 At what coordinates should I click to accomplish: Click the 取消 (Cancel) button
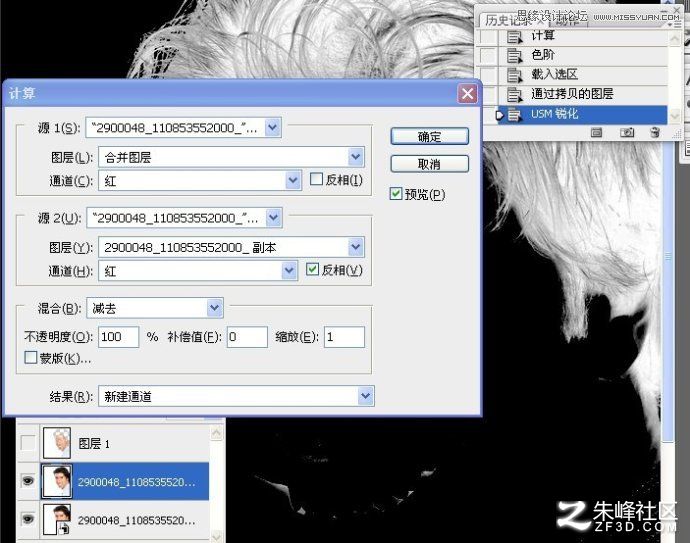[x=429, y=164]
